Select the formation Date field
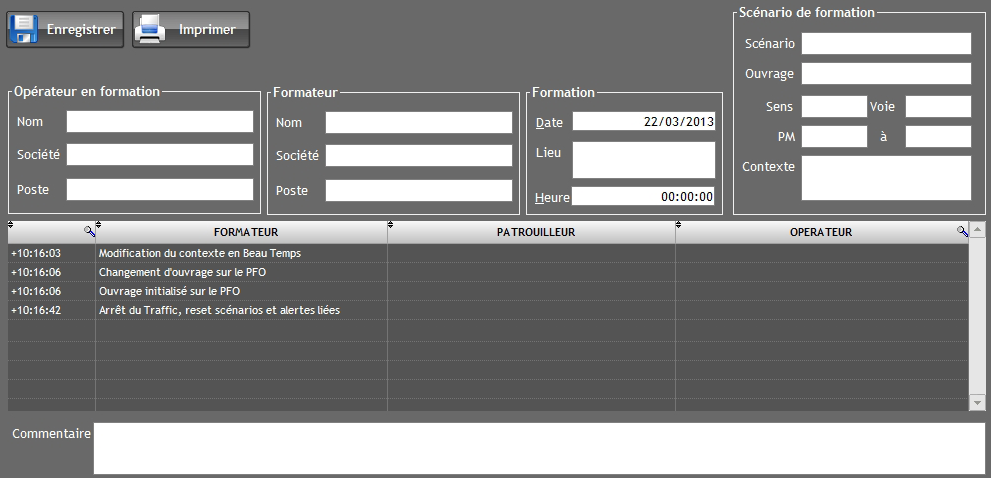Screen dimensions: 991x479 tap(643, 122)
